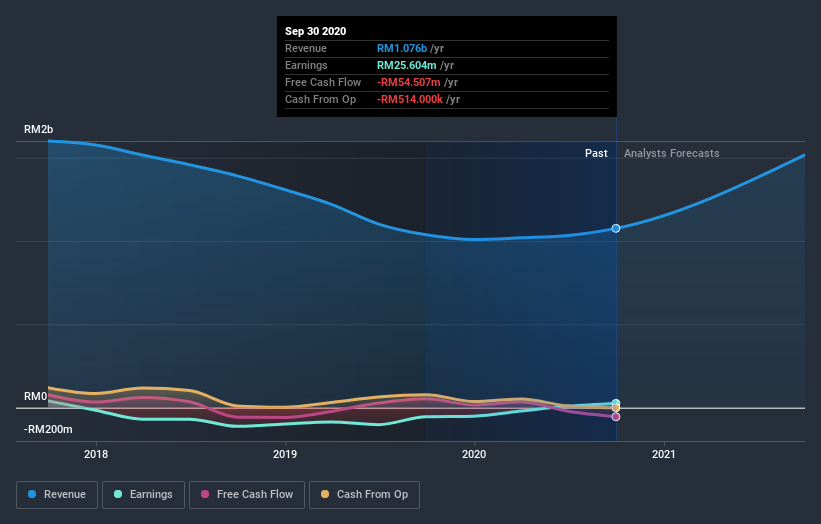Click the 2020 x-axis label
The width and height of the screenshot is (821, 524).
[474, 454]
